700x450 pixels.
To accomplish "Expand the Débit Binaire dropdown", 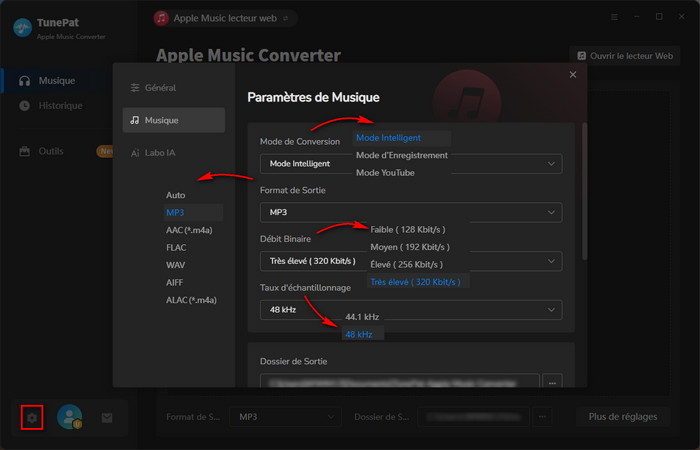I will pyautogui.click(x=411, y=261).
